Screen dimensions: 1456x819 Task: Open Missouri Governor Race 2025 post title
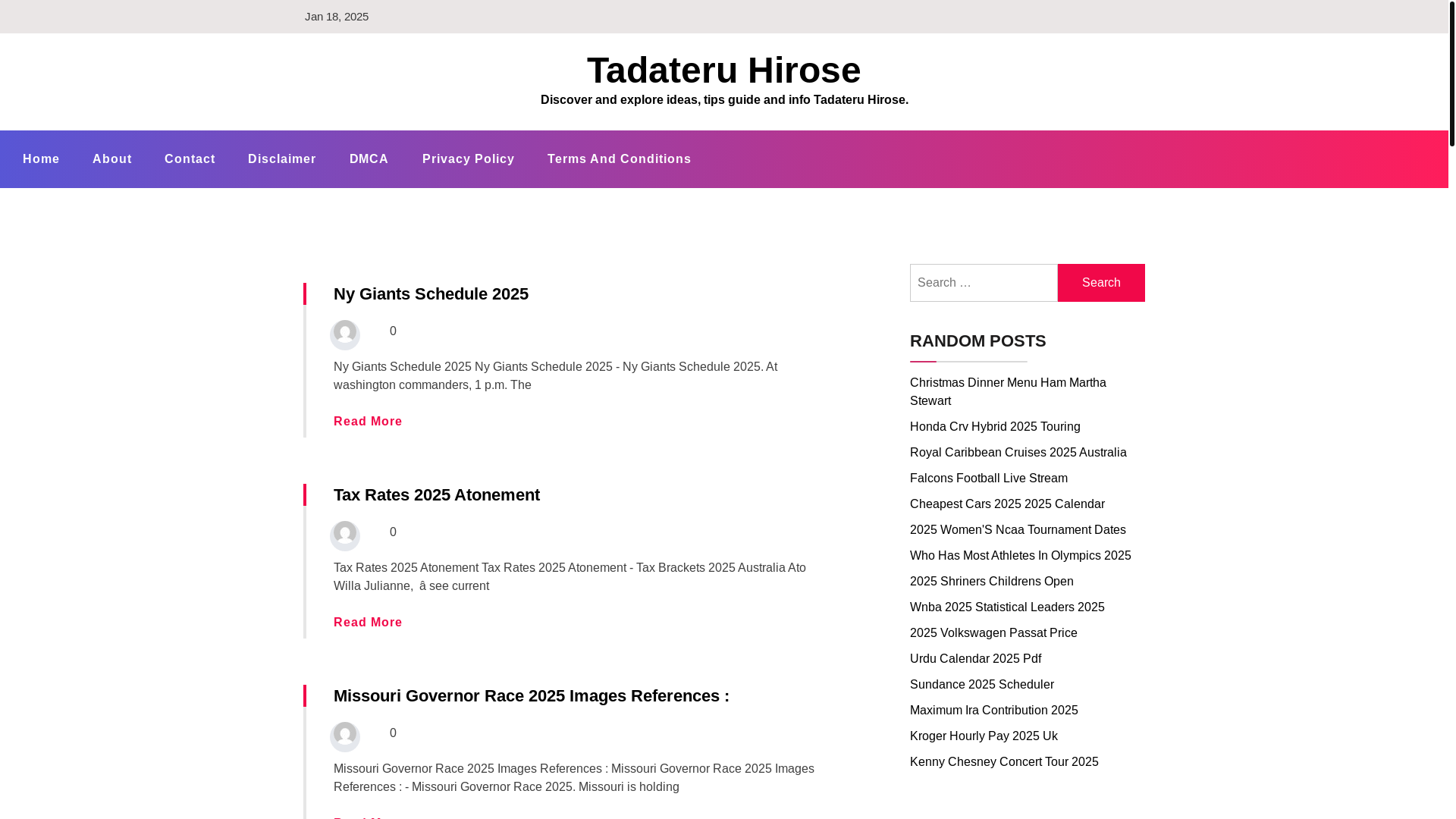coord(532,695)
